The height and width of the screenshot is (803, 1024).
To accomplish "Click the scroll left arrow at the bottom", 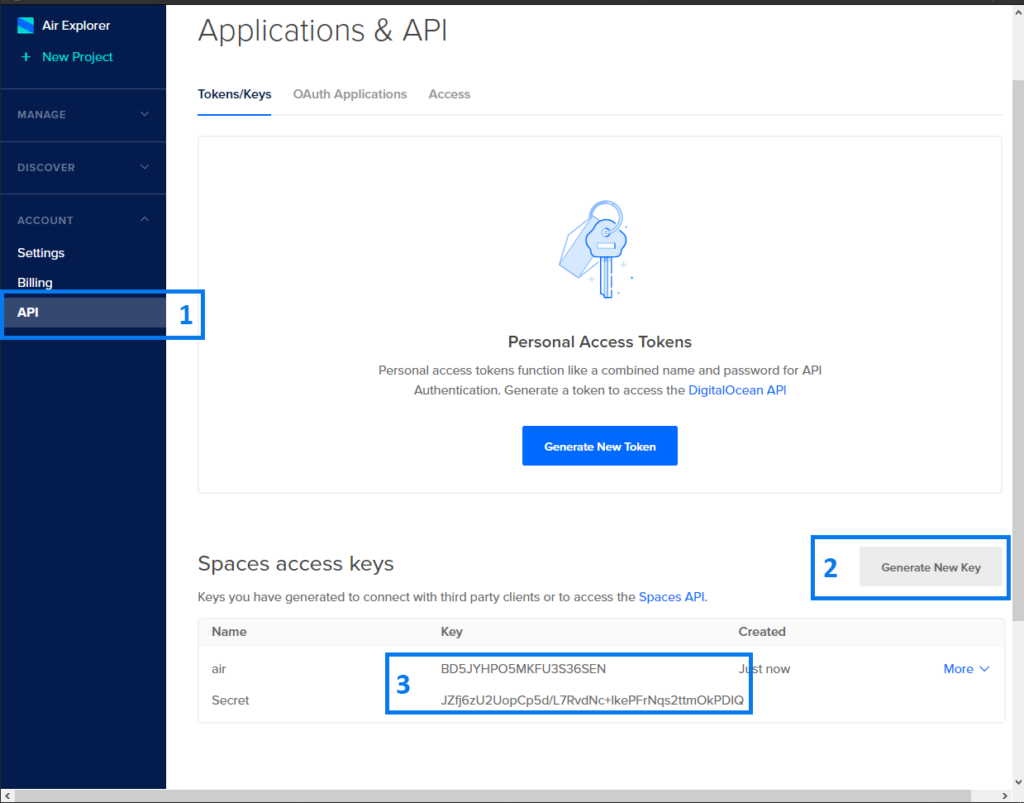I will tap(7, 796).
